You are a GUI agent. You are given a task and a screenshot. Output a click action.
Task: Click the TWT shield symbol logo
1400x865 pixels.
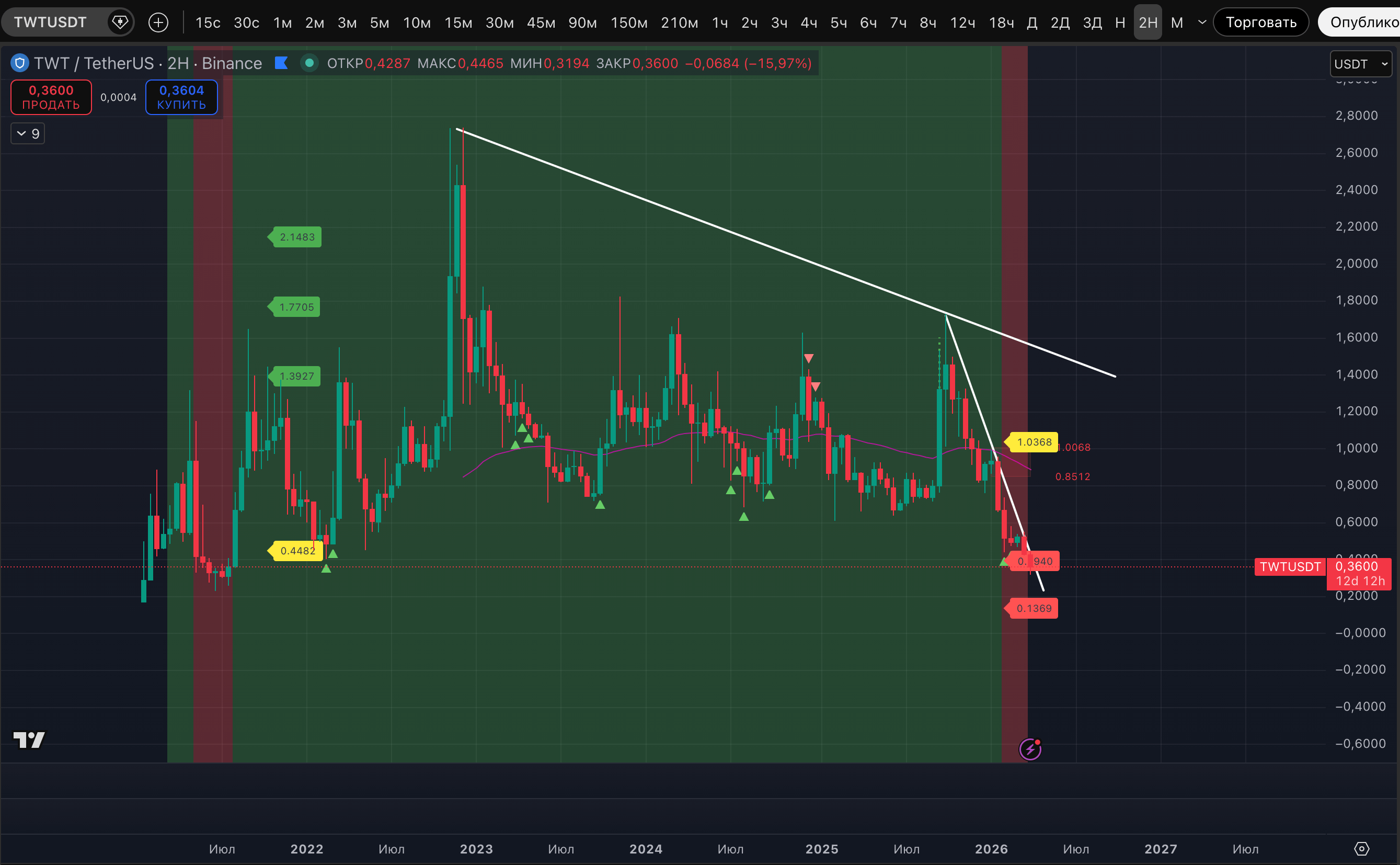20,63
